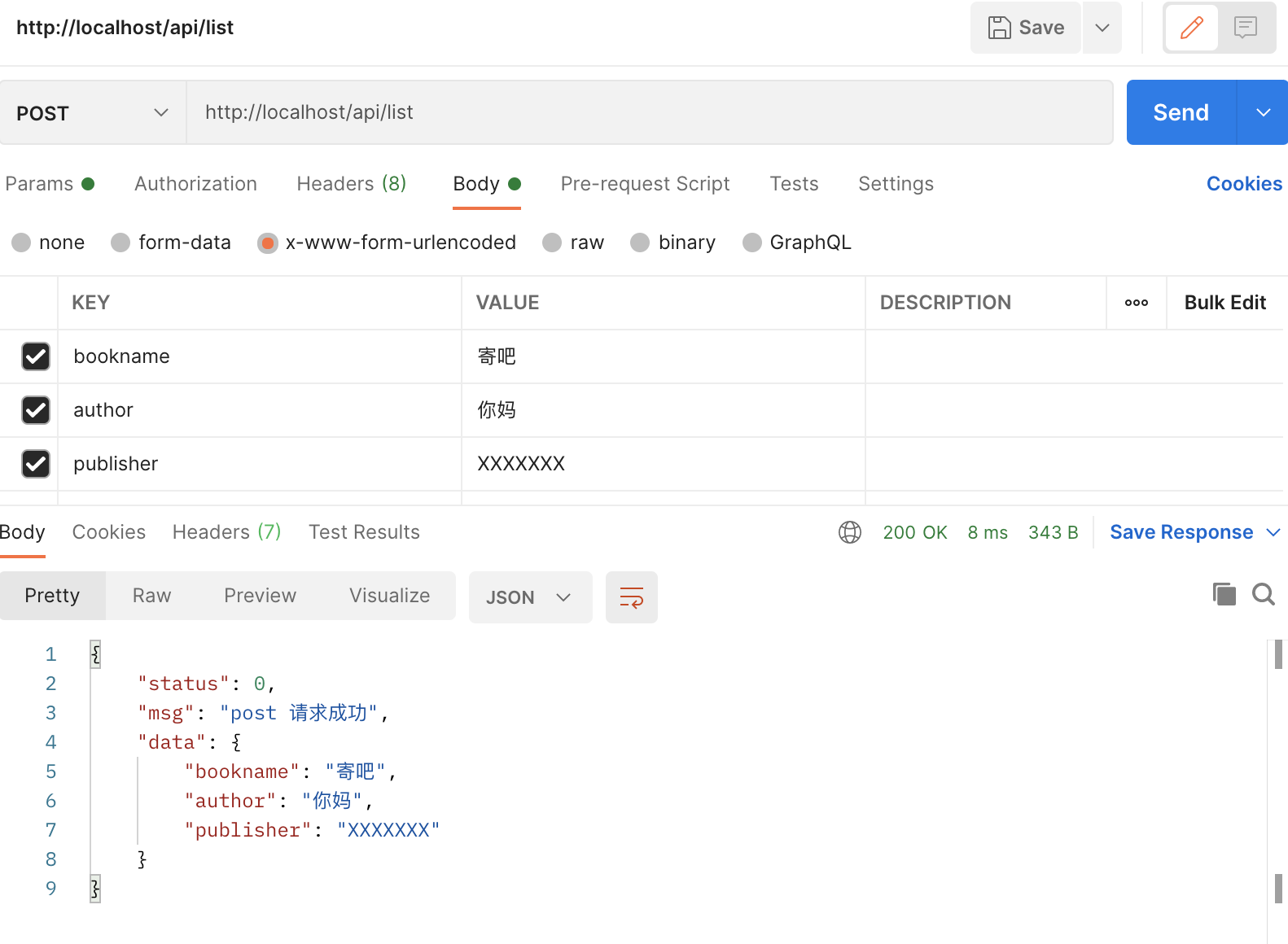
Task: Select the Pretty view
Action: pyautogui.click(x=52, y=596)
